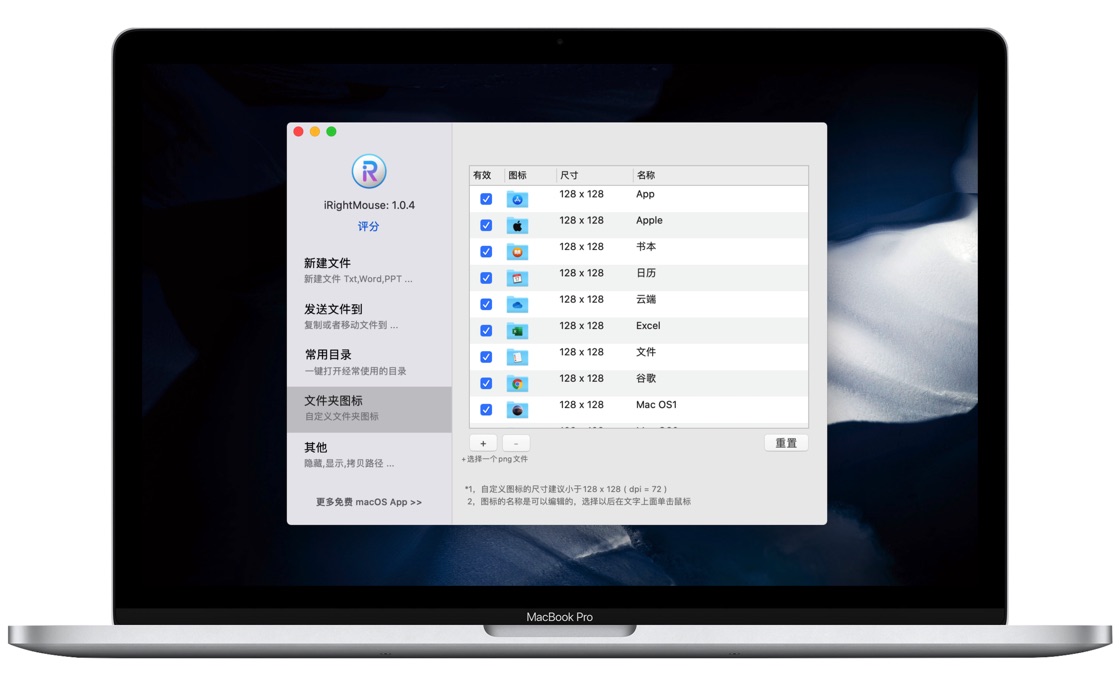
Task: Select the 日历 calendar folder icon
Action: 517,279
